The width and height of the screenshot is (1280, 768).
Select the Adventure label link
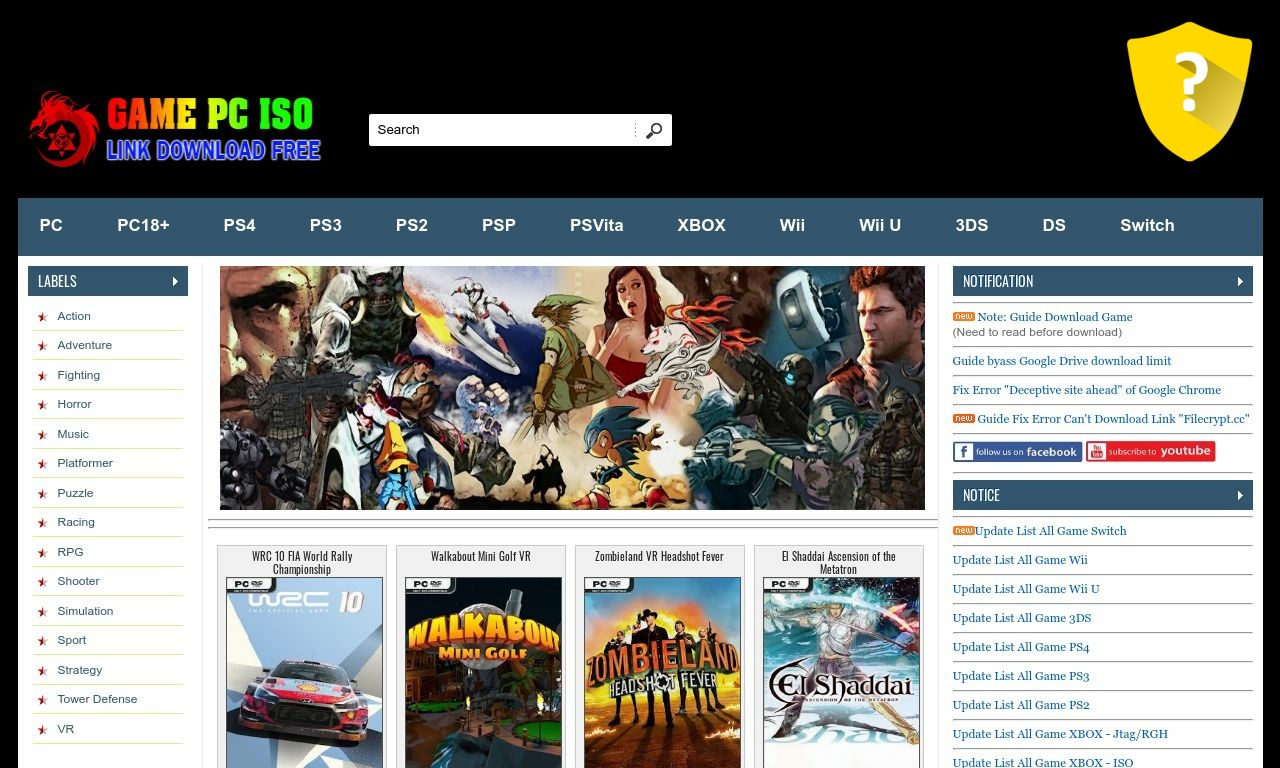[x=84, y=345]
